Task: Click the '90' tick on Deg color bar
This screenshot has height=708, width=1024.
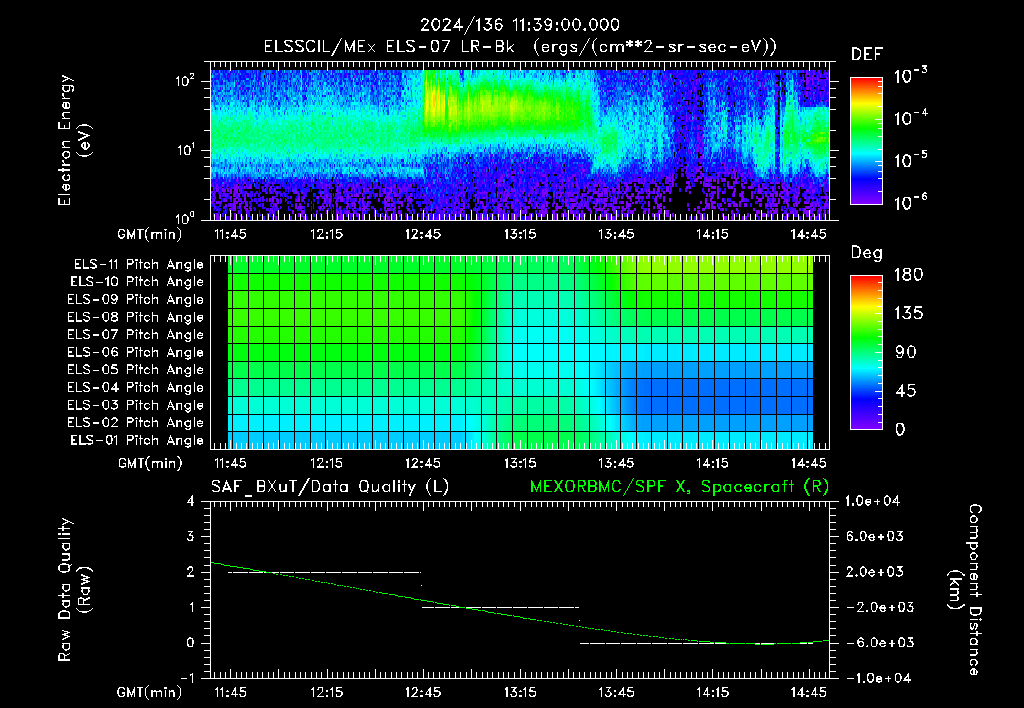Action: point(905,352)
